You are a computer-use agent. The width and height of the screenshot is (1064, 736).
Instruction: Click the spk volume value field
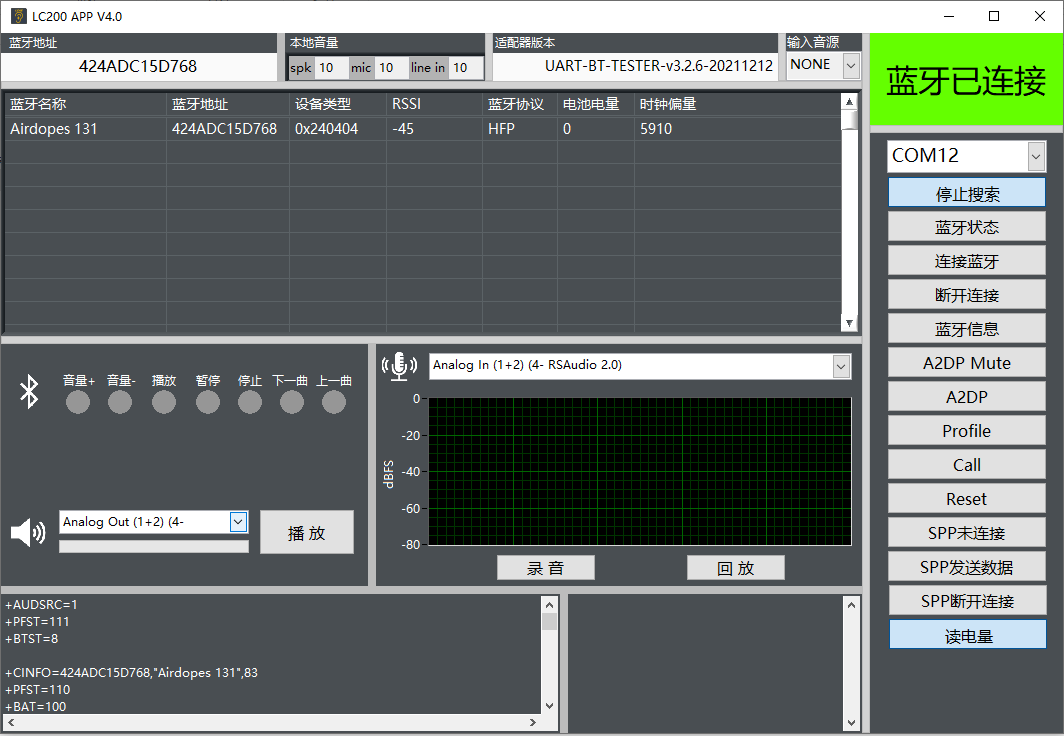(x=332, y=68)
